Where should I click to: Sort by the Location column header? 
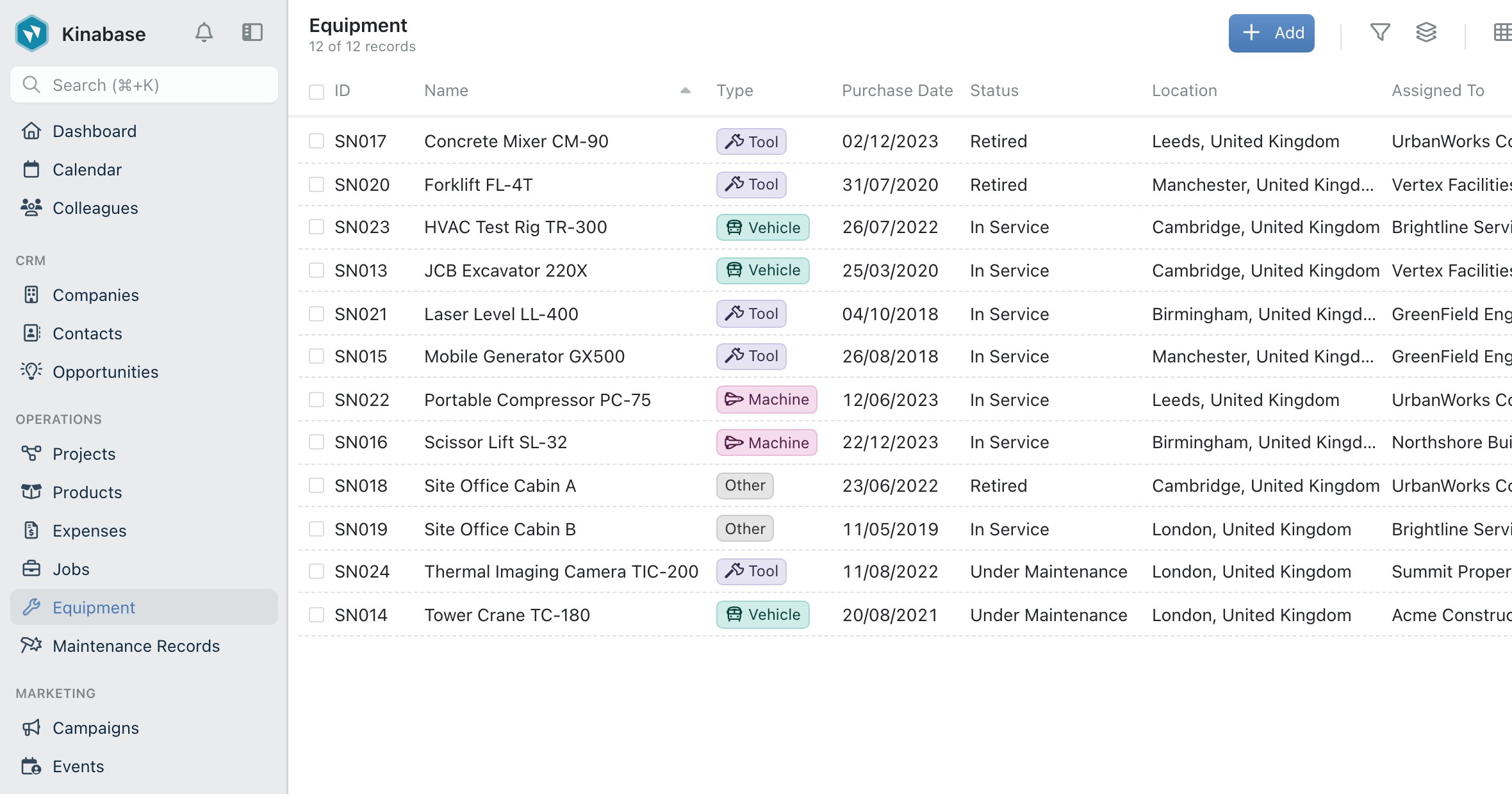[x=1185, y=91]
